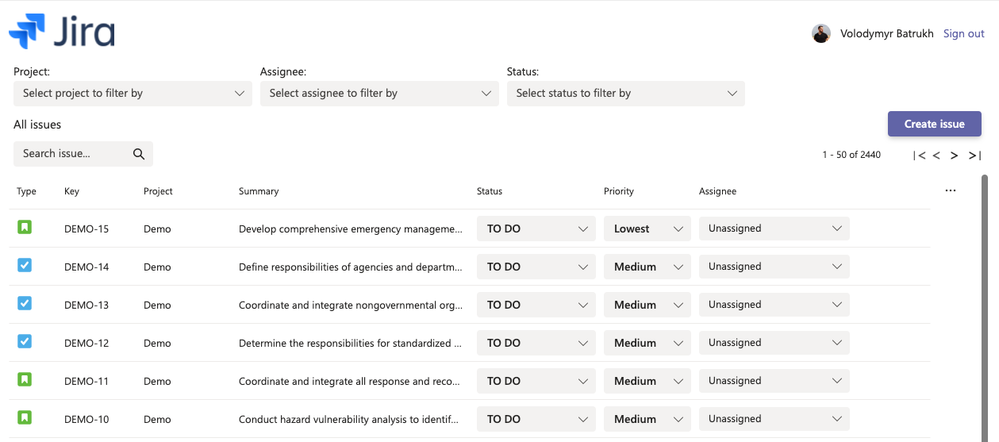Click into the Search issue field

click(72, 154)
